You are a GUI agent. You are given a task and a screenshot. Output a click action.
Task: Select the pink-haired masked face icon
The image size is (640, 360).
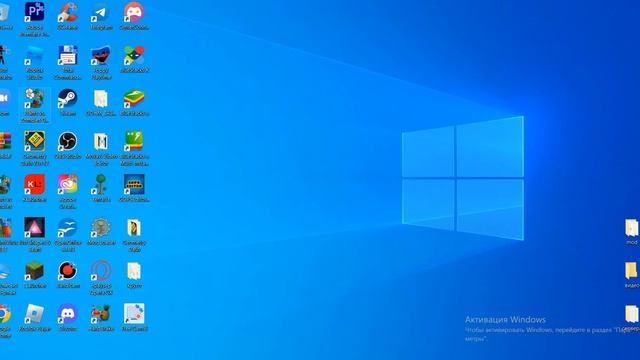[x=134, y=12]
